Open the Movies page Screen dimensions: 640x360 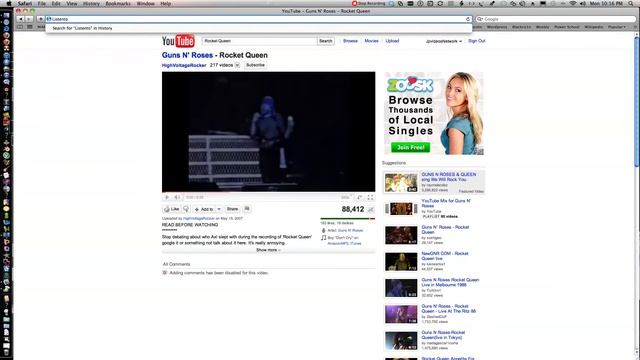click(x=371, y=41)
